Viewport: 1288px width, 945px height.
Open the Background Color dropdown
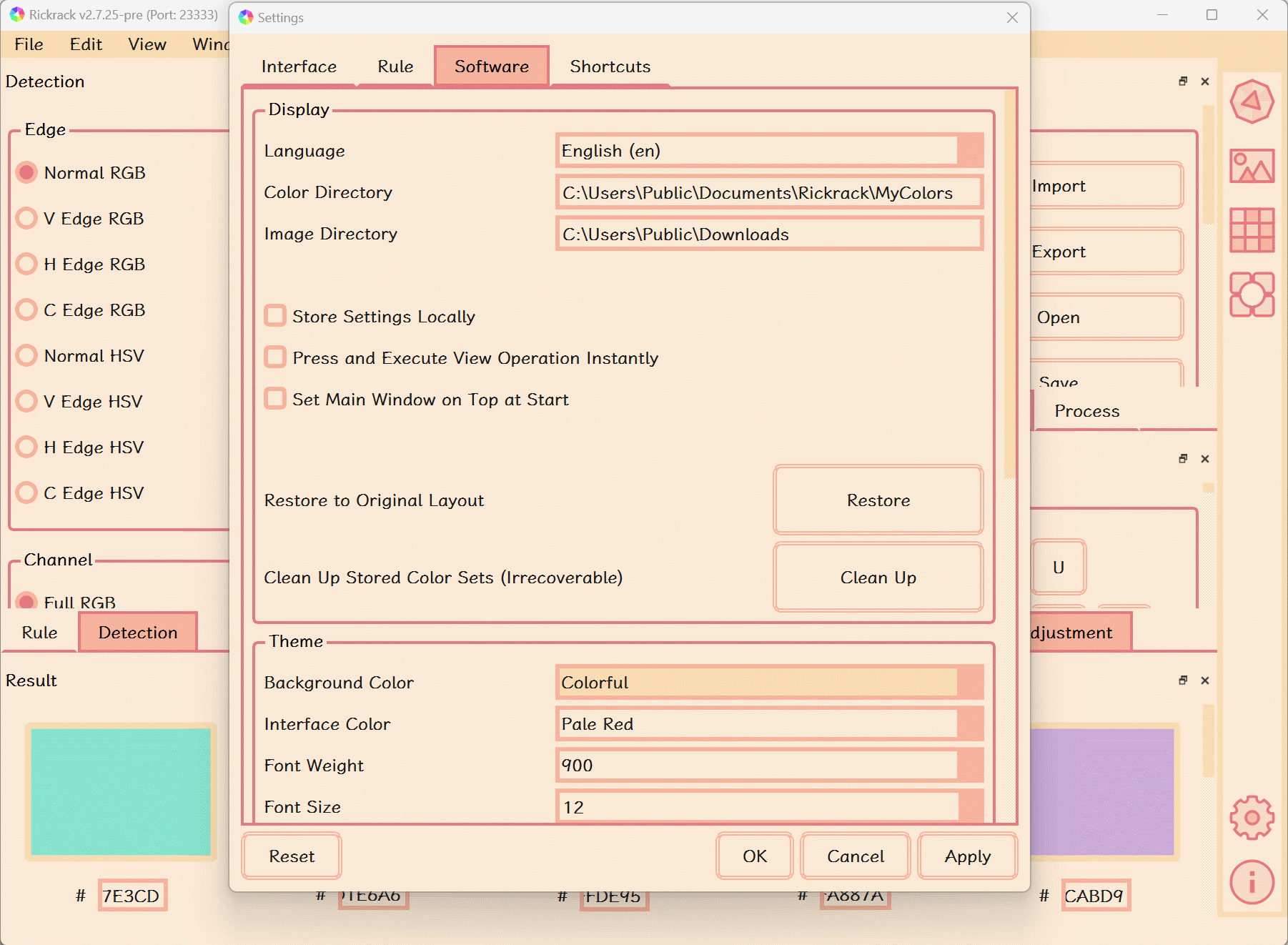769,683
